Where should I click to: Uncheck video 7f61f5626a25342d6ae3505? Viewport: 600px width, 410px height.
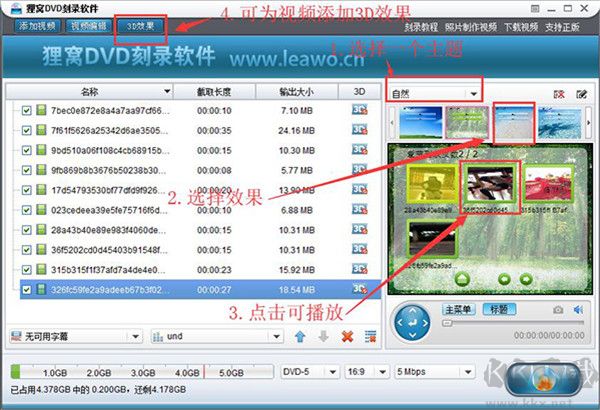26,131
